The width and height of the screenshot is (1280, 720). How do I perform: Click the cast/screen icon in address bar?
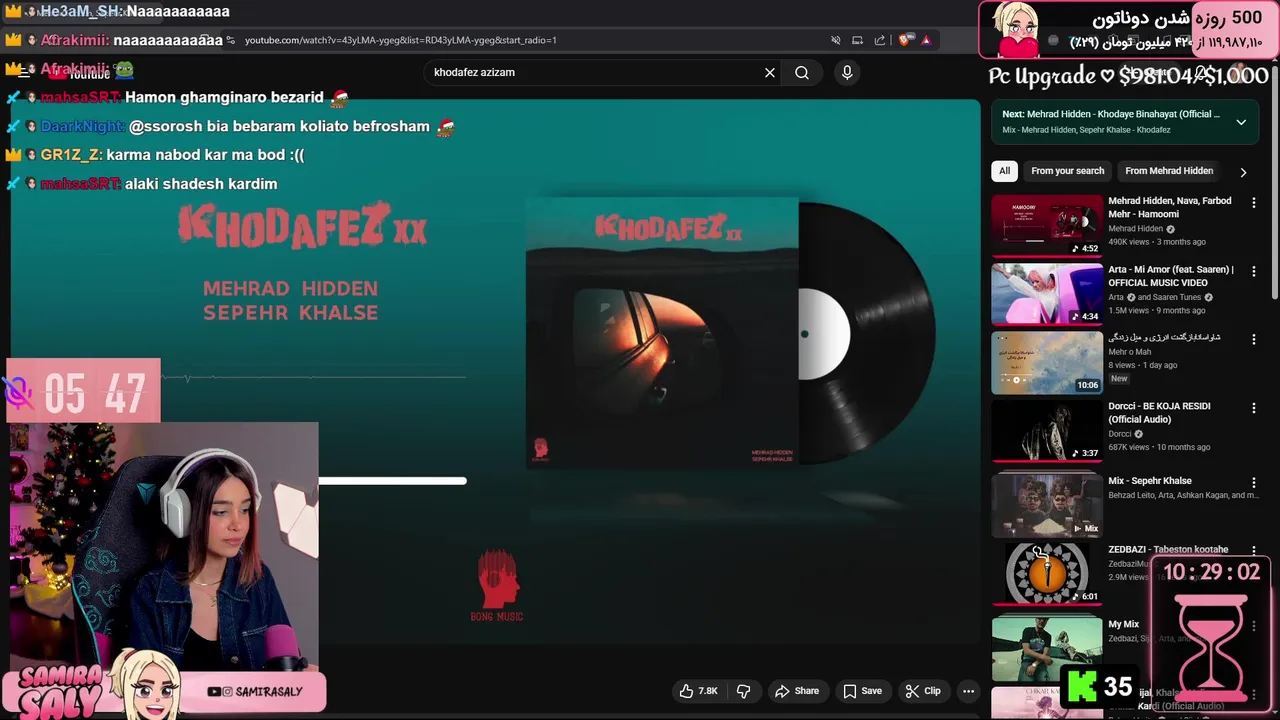[857, 40]
